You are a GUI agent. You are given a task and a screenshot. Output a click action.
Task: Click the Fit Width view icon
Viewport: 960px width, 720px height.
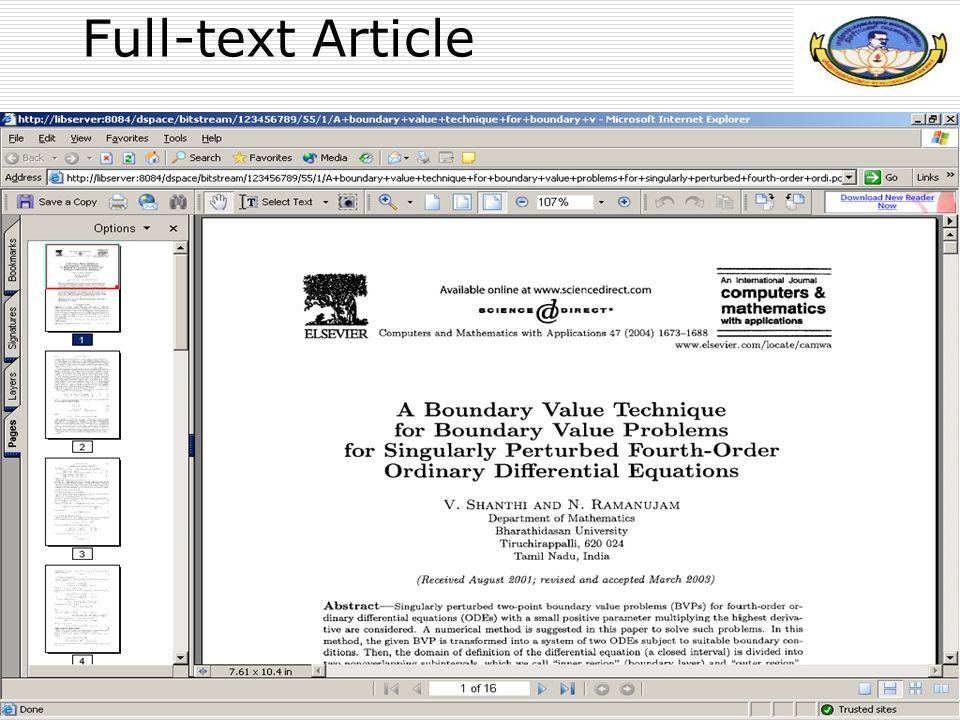point(492,201)
